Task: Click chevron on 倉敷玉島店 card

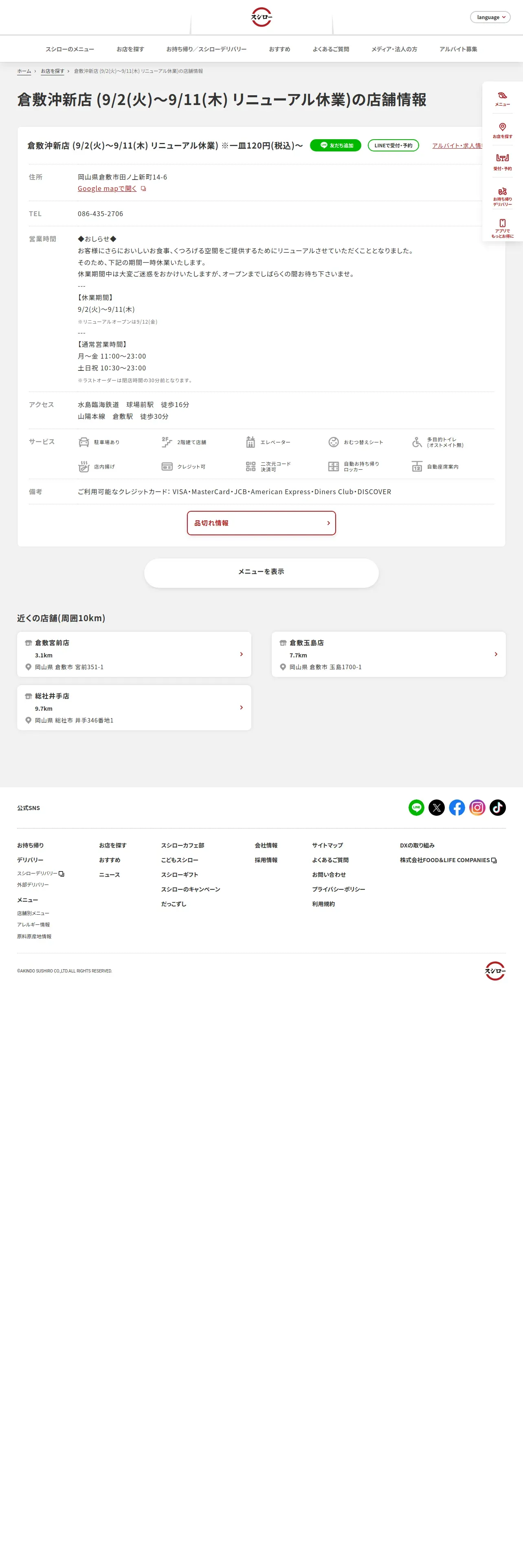Action: [496, 654]
